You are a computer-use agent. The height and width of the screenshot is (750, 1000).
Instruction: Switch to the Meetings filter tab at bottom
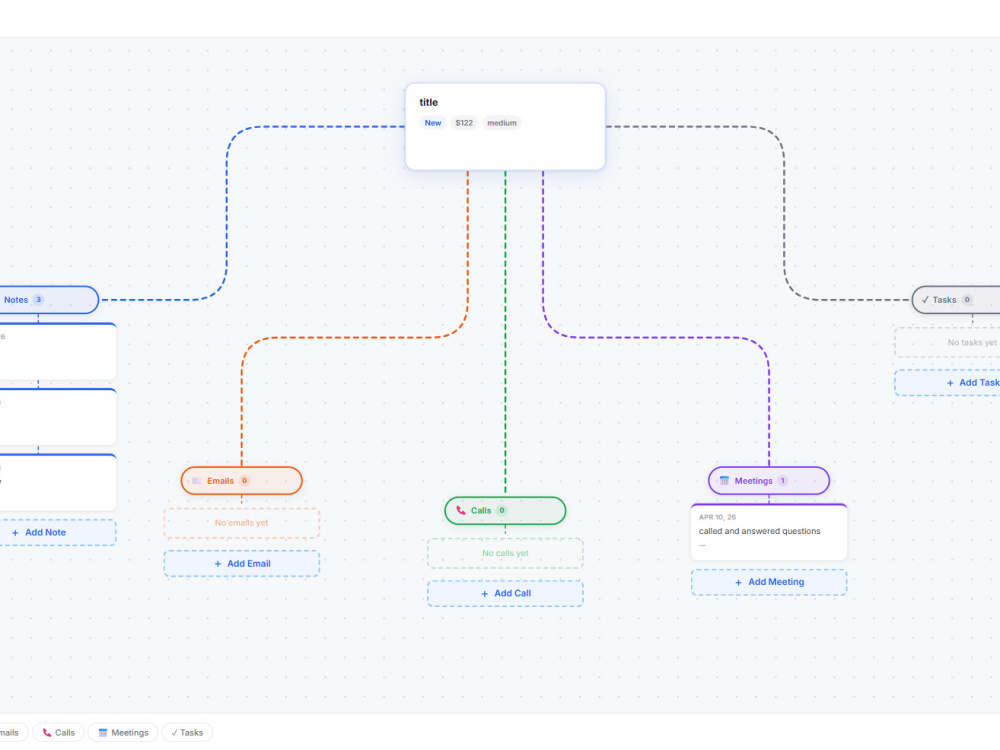(x=123, y=733)
